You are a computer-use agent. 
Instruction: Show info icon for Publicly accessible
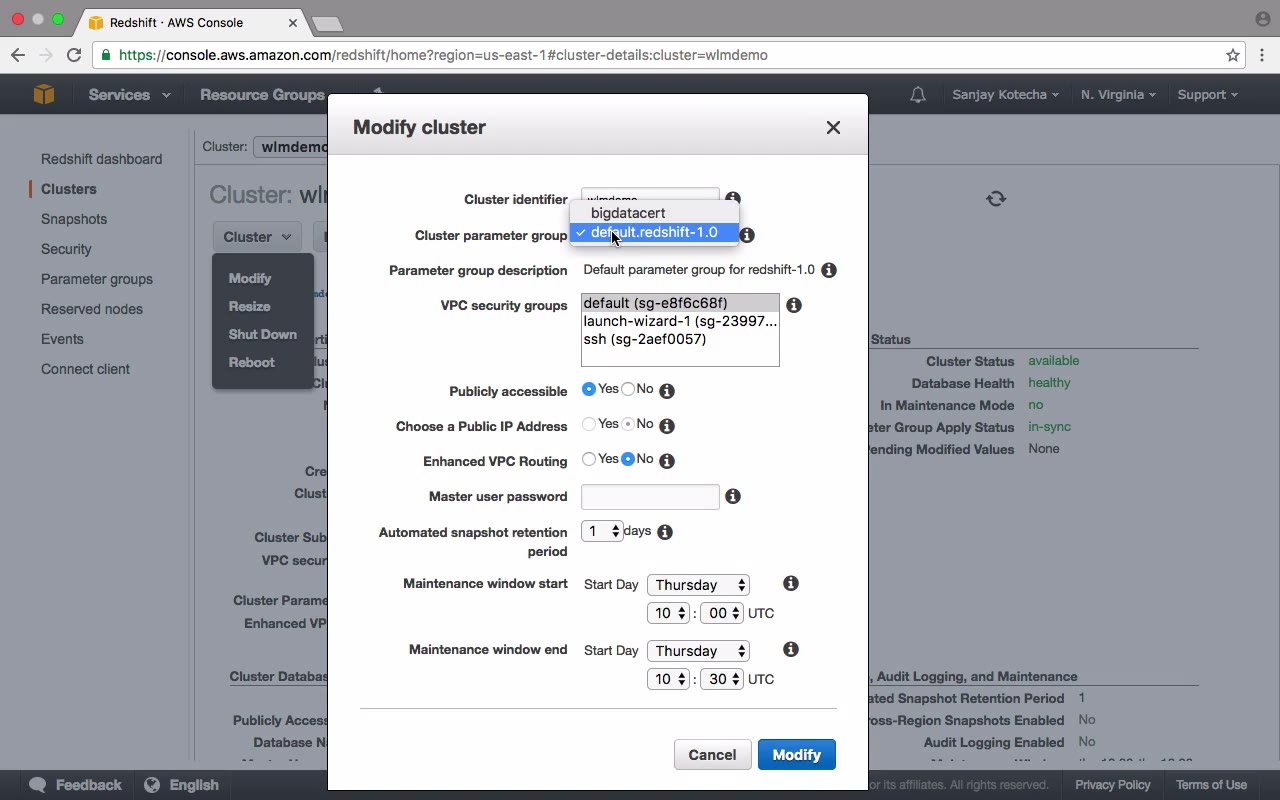(667, 391)
